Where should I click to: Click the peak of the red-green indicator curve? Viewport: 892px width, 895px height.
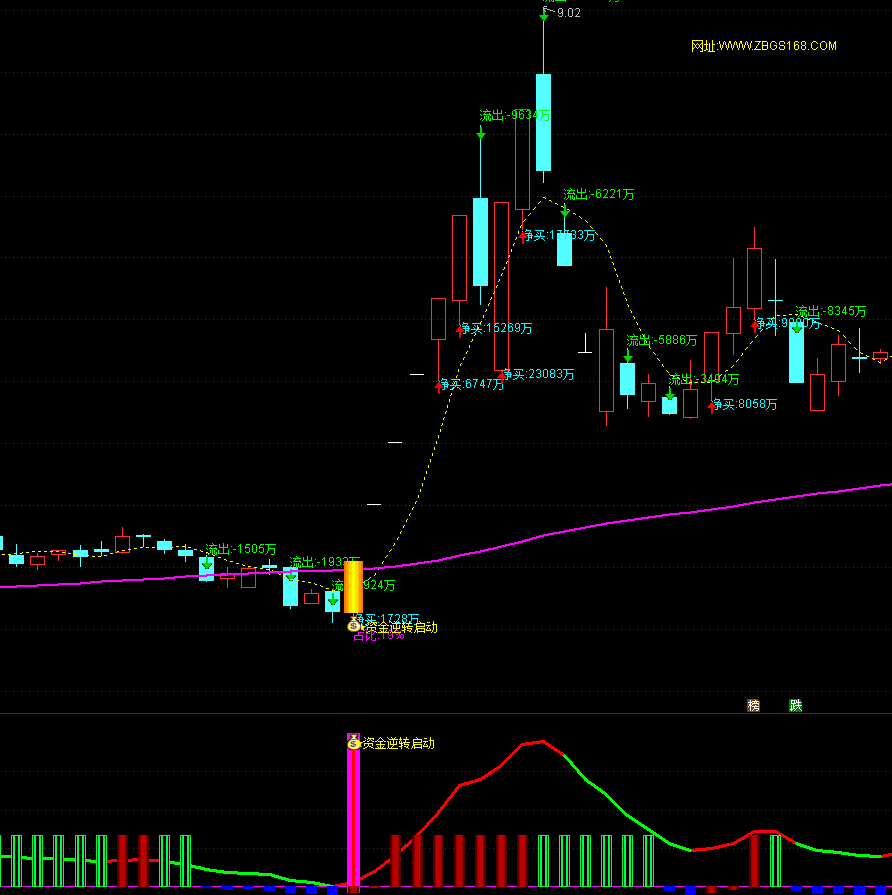click(542, 741)
